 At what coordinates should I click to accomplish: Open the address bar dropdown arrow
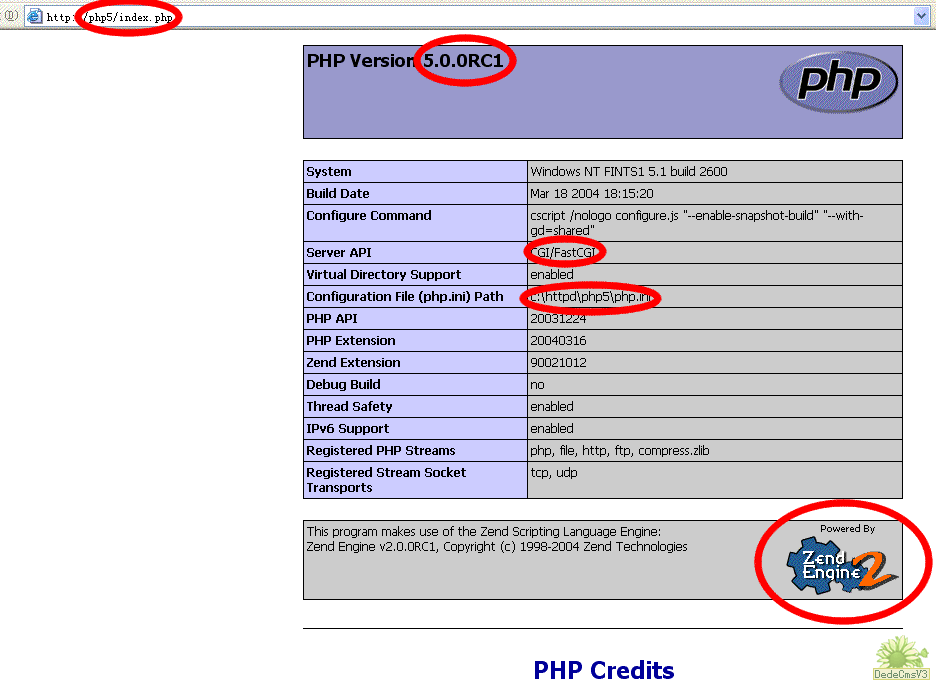(x=921, y=17)
